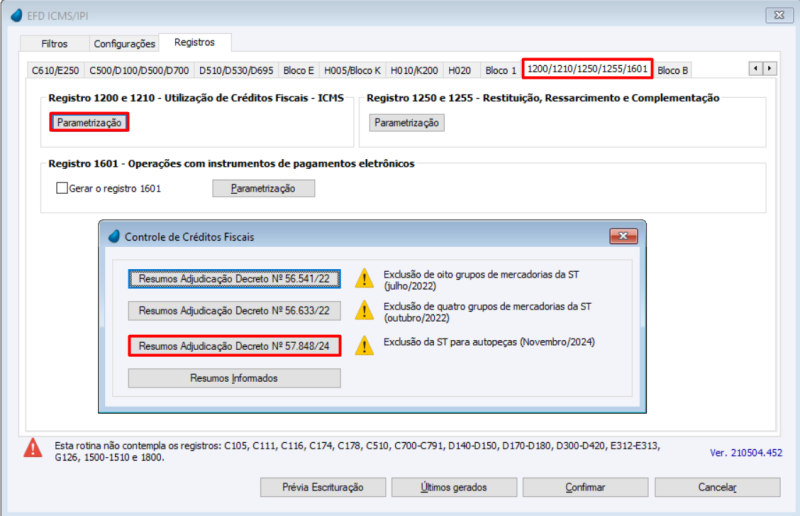Click text Exclusão de oito grupos de mercadorias
This screenshot has width=800, height=516.
[481, 280]
